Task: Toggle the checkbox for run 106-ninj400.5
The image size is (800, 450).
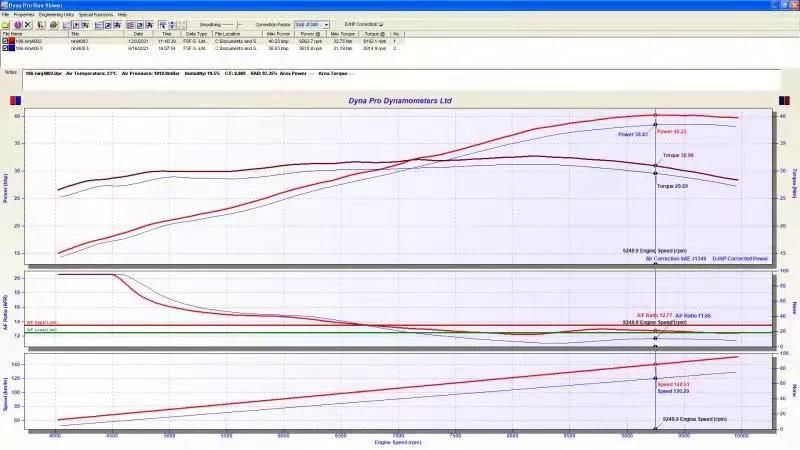Action: click(5, 48)
